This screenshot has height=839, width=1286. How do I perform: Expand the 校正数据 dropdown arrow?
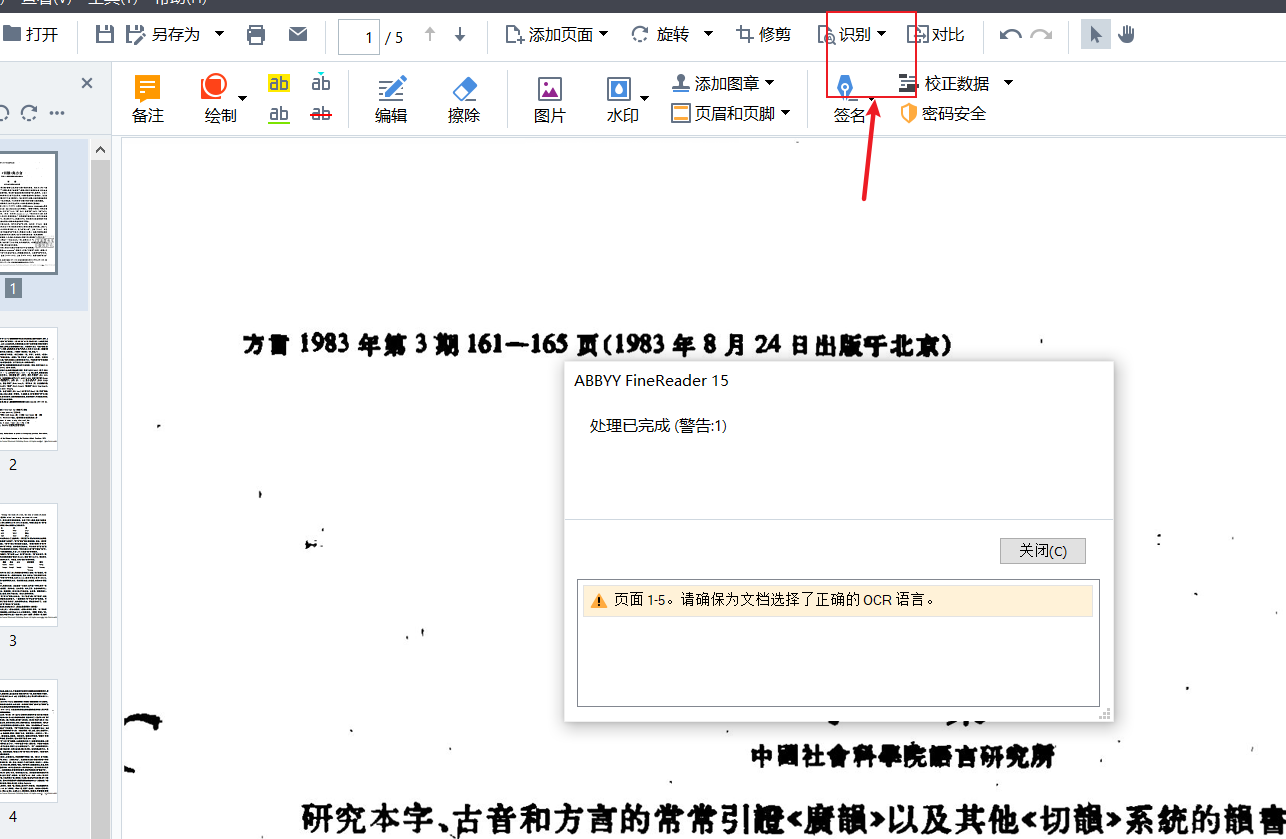tap(1008, 83)
